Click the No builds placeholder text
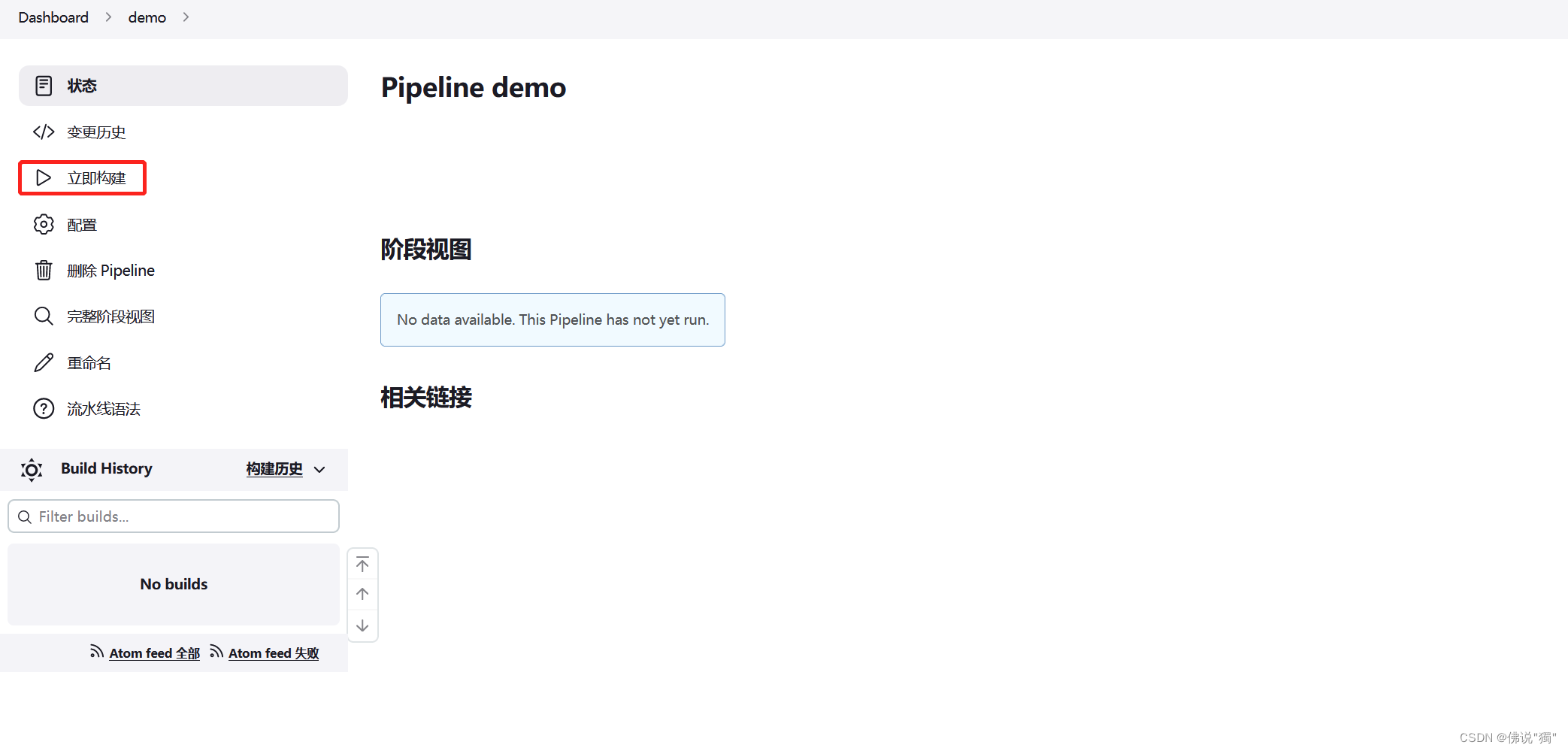 tap(174, 584)
